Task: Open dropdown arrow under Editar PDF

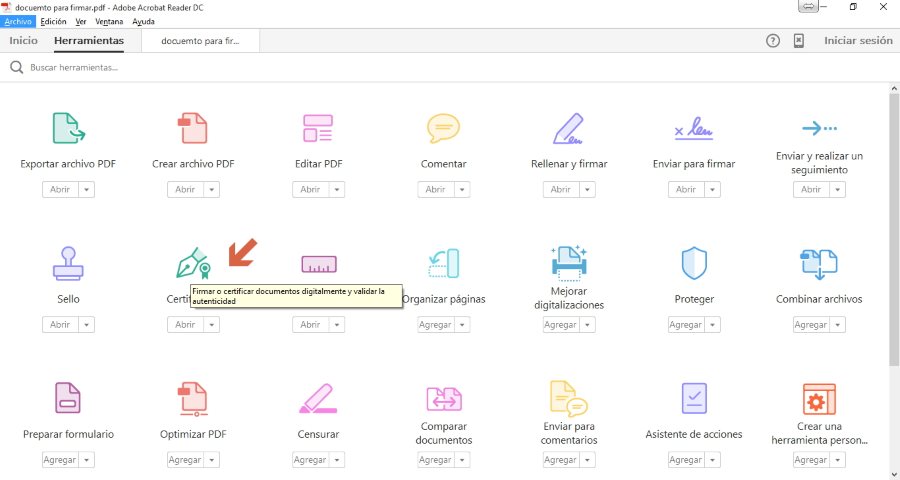Action: click(337, 189)
